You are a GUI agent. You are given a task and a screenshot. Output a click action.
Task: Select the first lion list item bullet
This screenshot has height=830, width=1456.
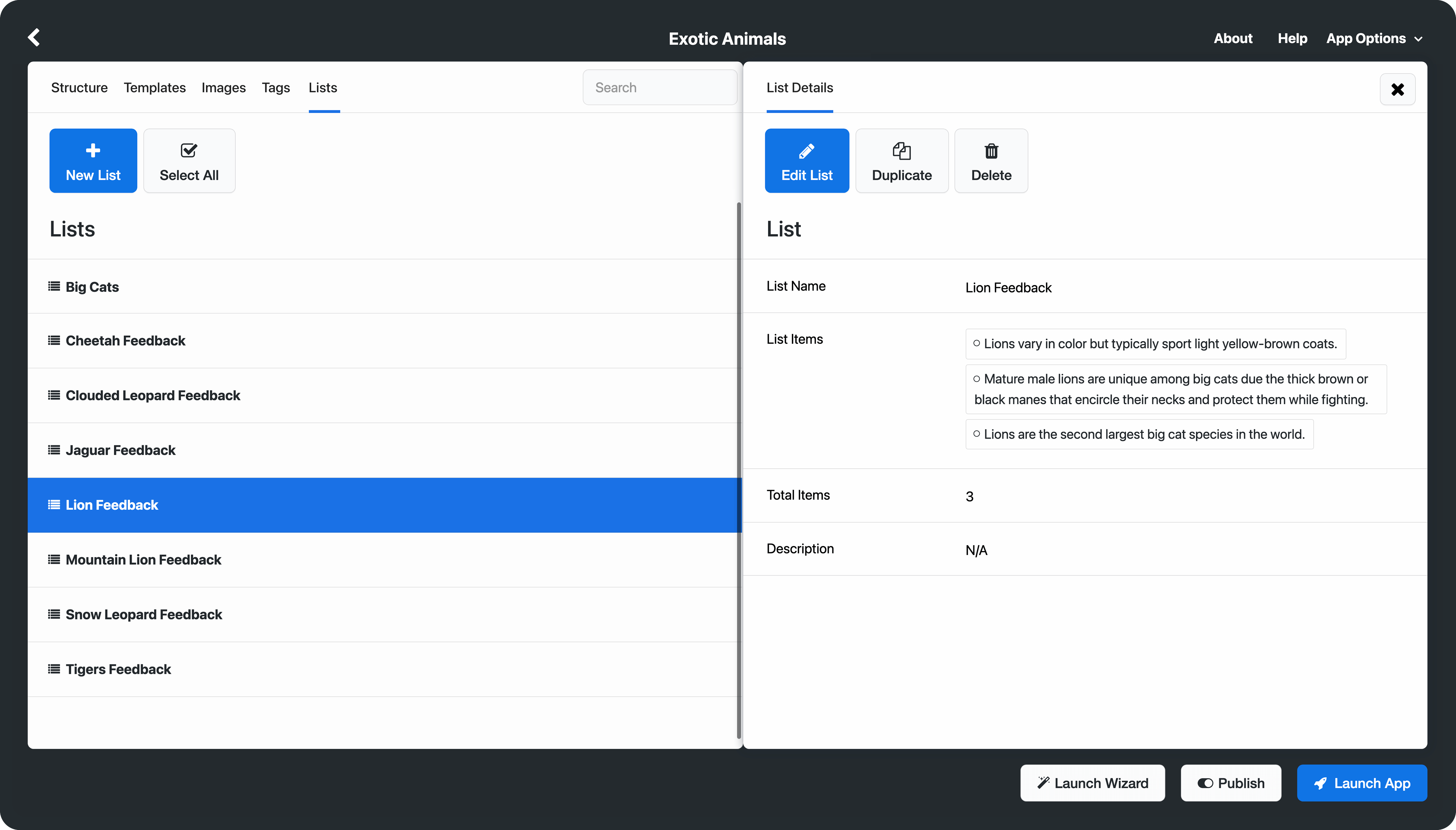coord(976,343)
